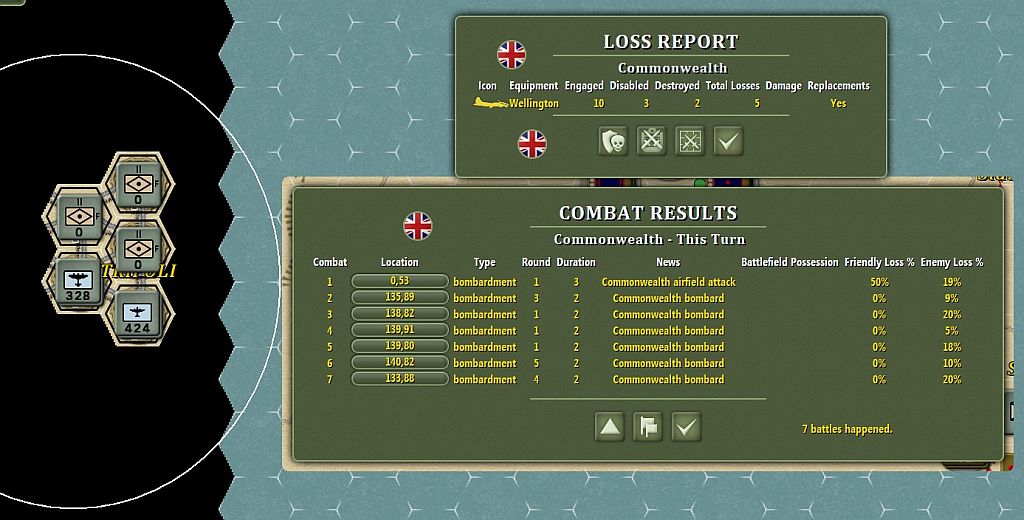Click the 'Commonwealth bomb' news entry for combat 7

[668, 380]
